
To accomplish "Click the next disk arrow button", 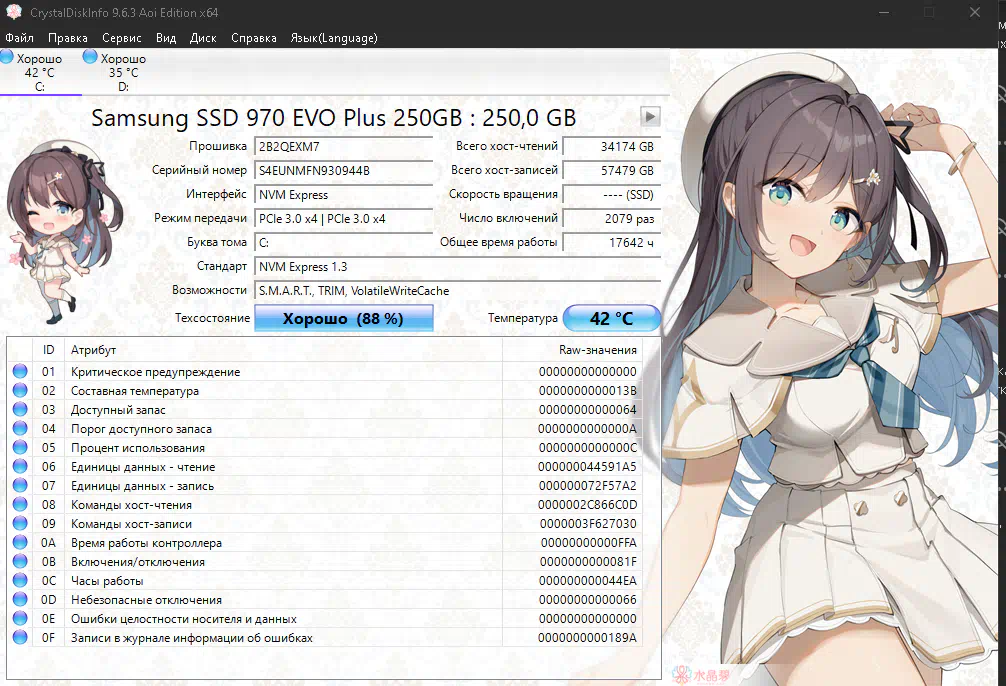I will [650, 117].
